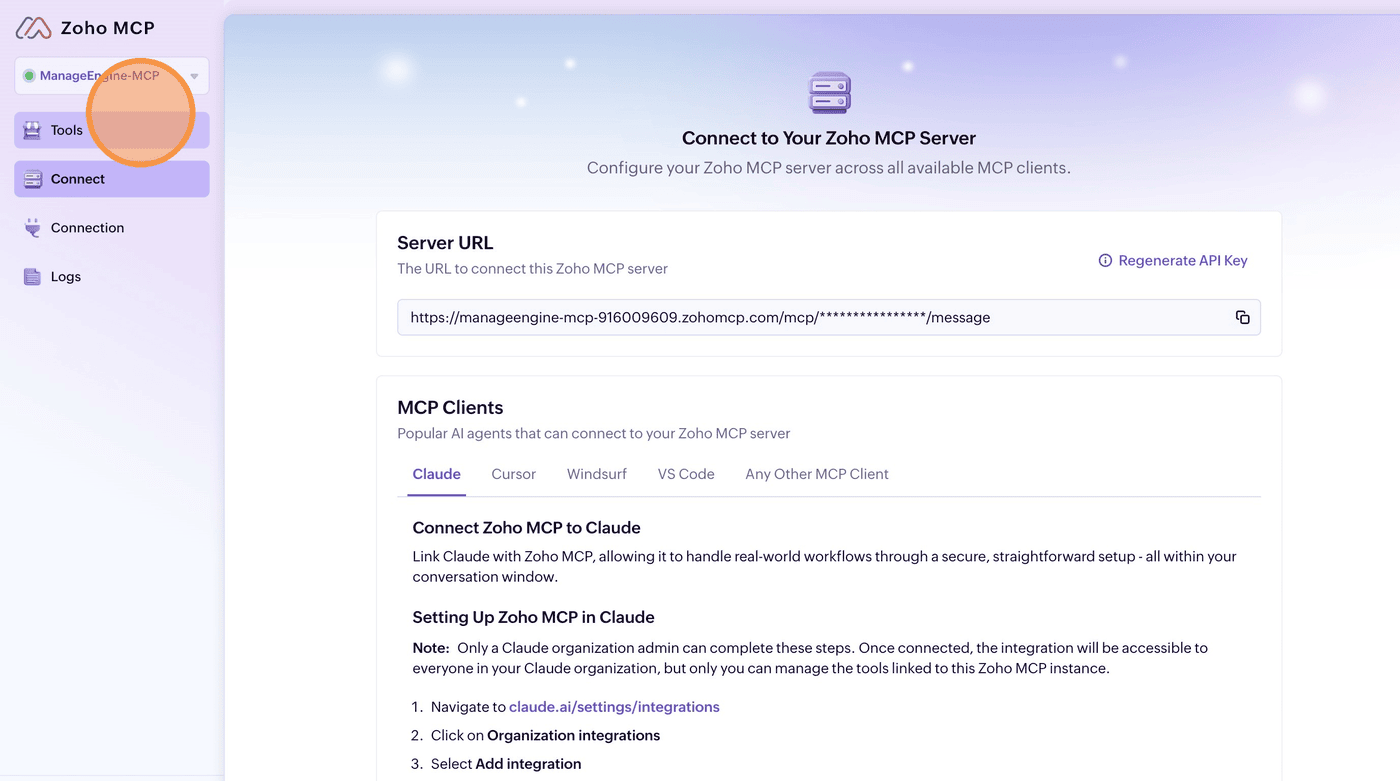Select the Connect server icon in sidebar
Image resolution: width=1400 pixels, height=781 pixels.
[32, 179]
